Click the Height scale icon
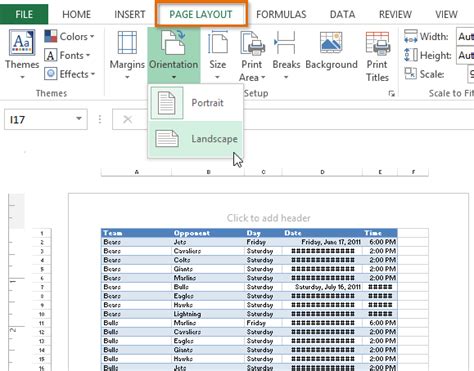This screenshot has height=371, width=474. [410, 55]
